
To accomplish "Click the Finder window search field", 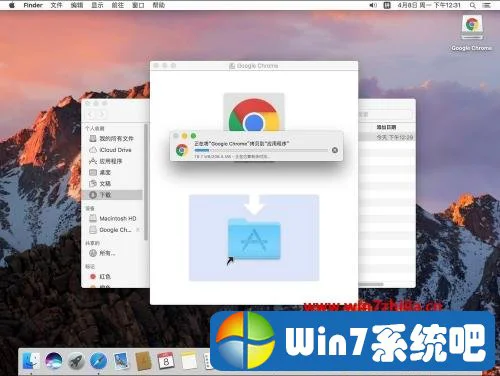I will [385, 114].
